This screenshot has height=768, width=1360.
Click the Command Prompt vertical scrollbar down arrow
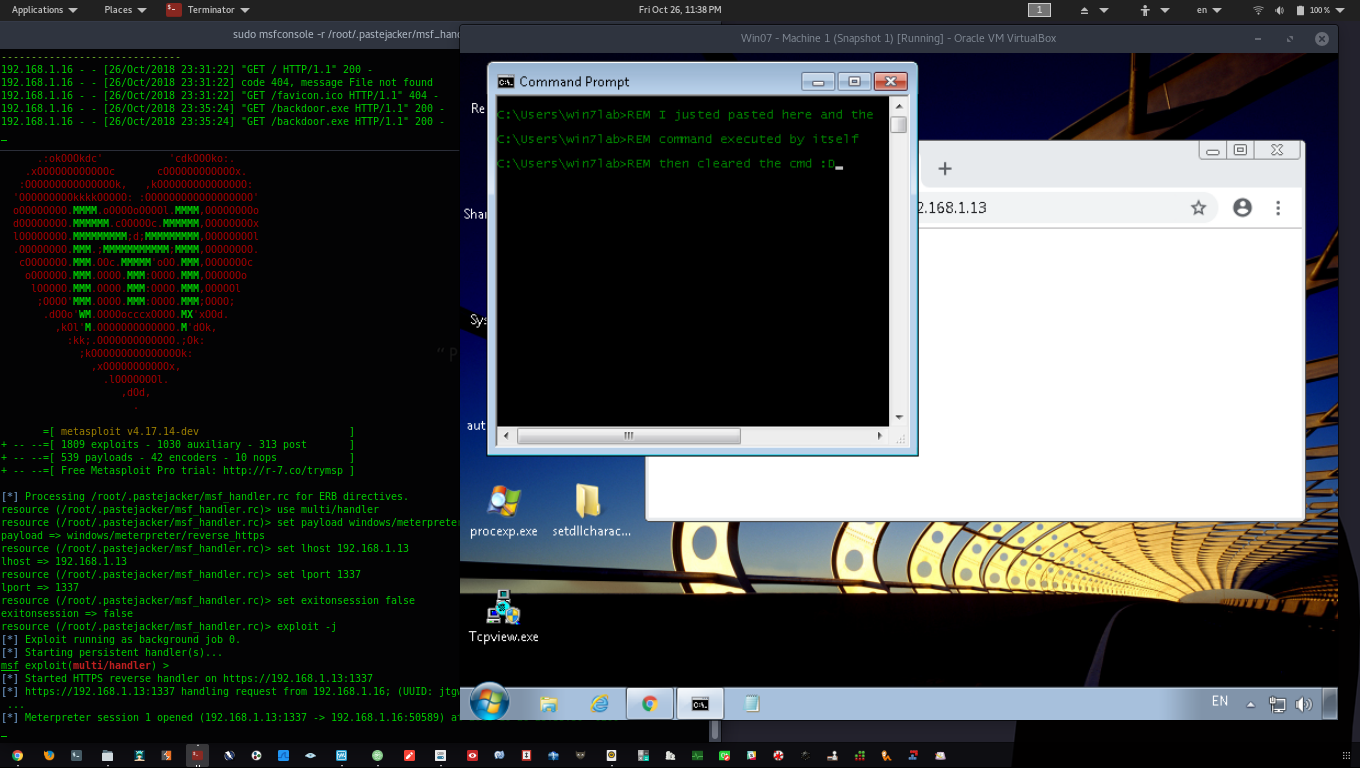pyautogui.click(x=899, y=417)
